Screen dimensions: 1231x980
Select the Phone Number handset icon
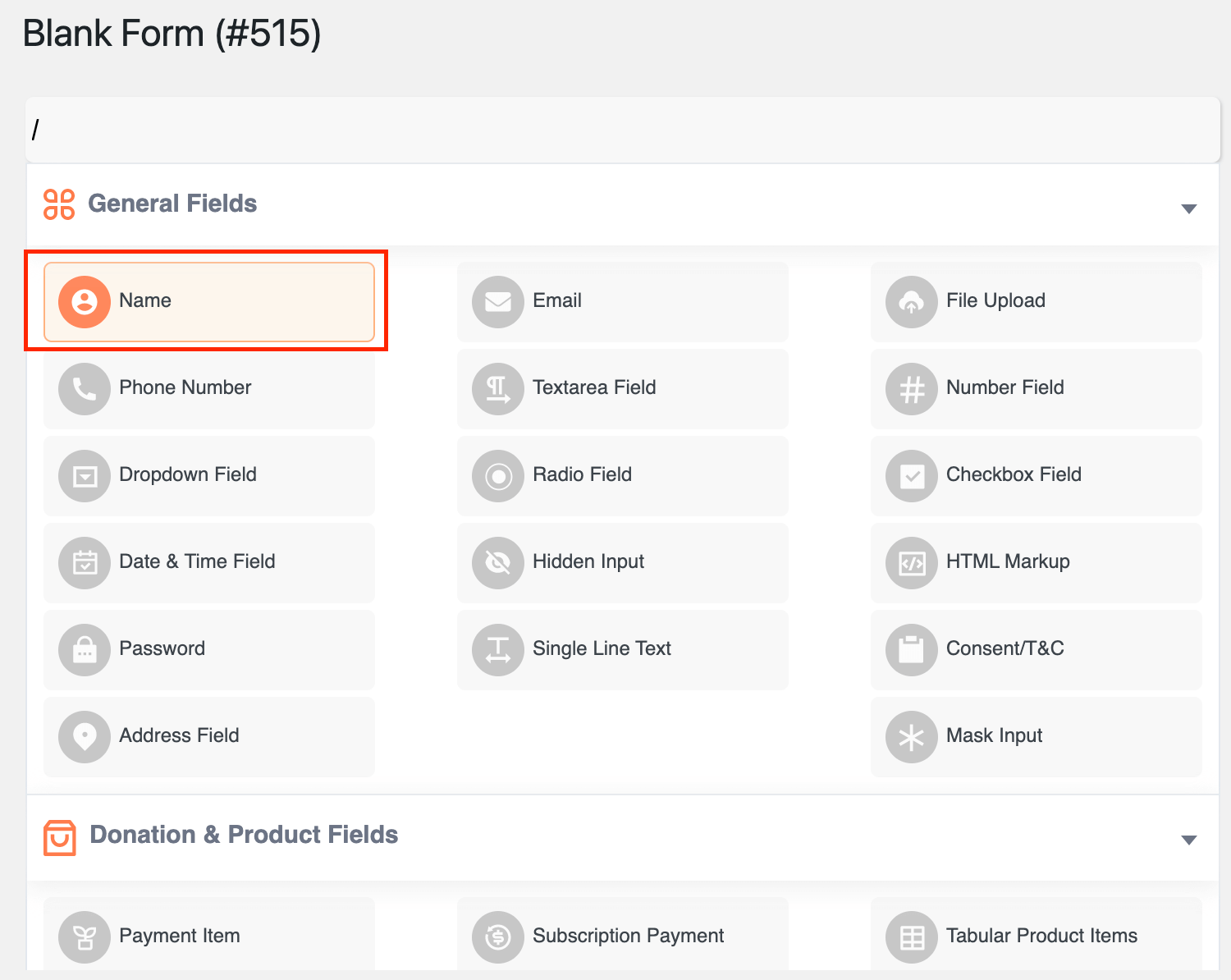tap(84, 389)
